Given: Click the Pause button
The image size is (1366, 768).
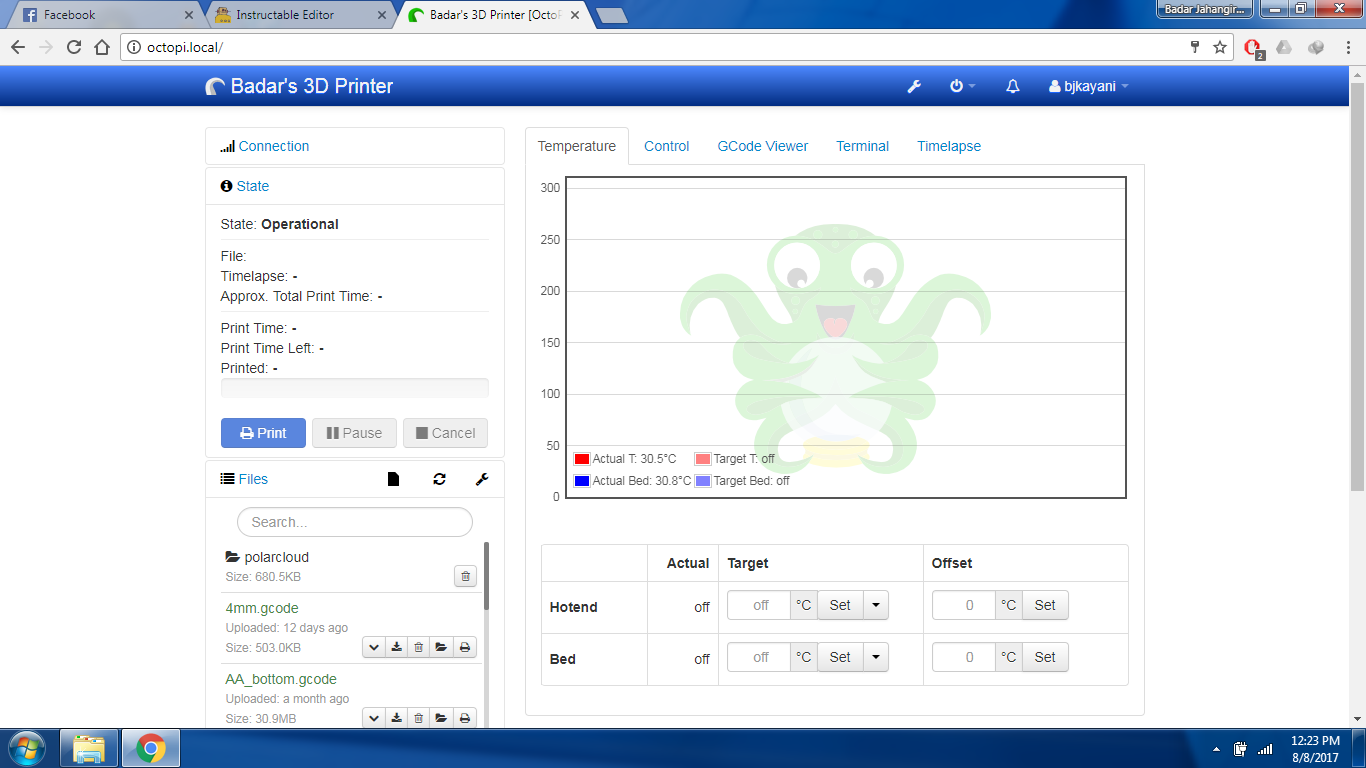Looking at the screenshot, I should (x=354, y=433).
